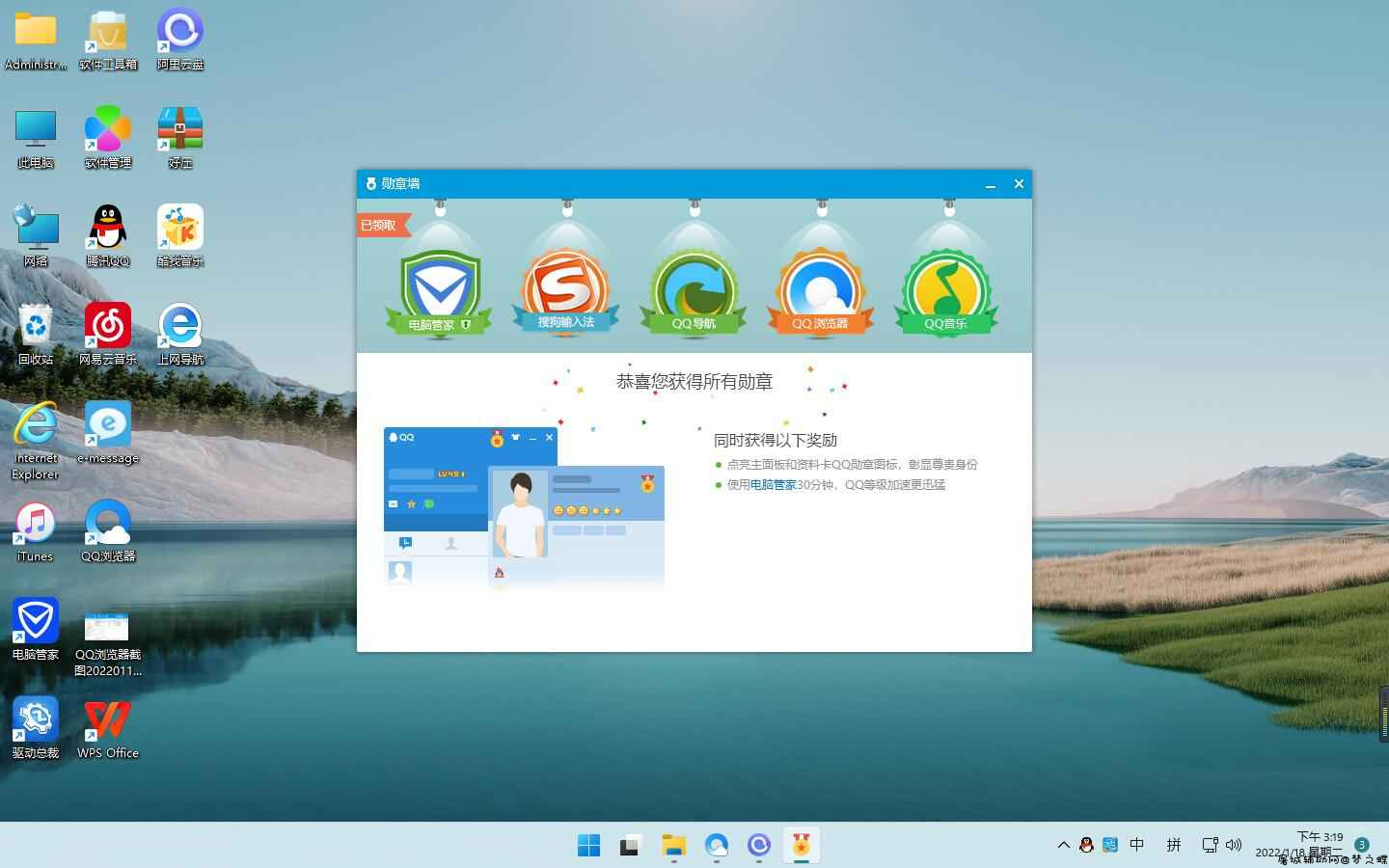Launch QQ浏览器 from desktop
The height and width of the screenshot is (868, 1389).
[108, 531]
